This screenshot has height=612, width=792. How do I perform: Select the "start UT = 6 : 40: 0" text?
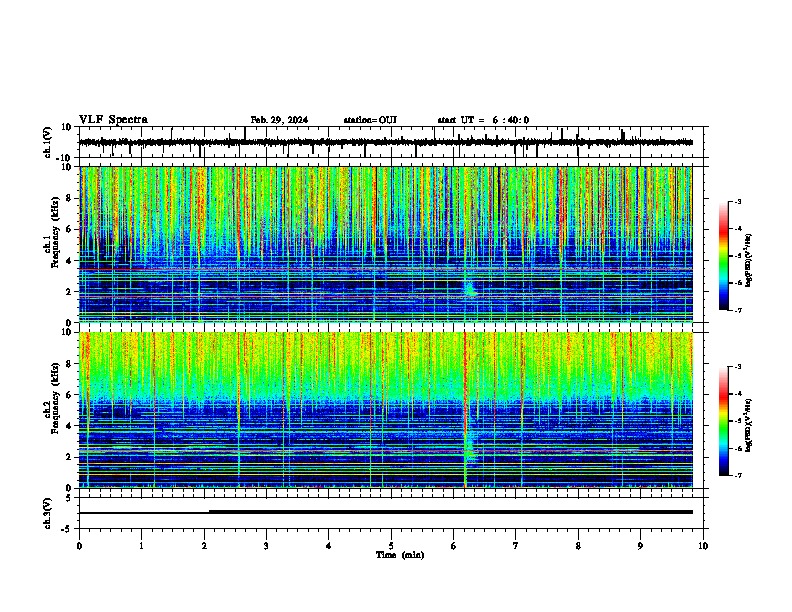(483, 120)
